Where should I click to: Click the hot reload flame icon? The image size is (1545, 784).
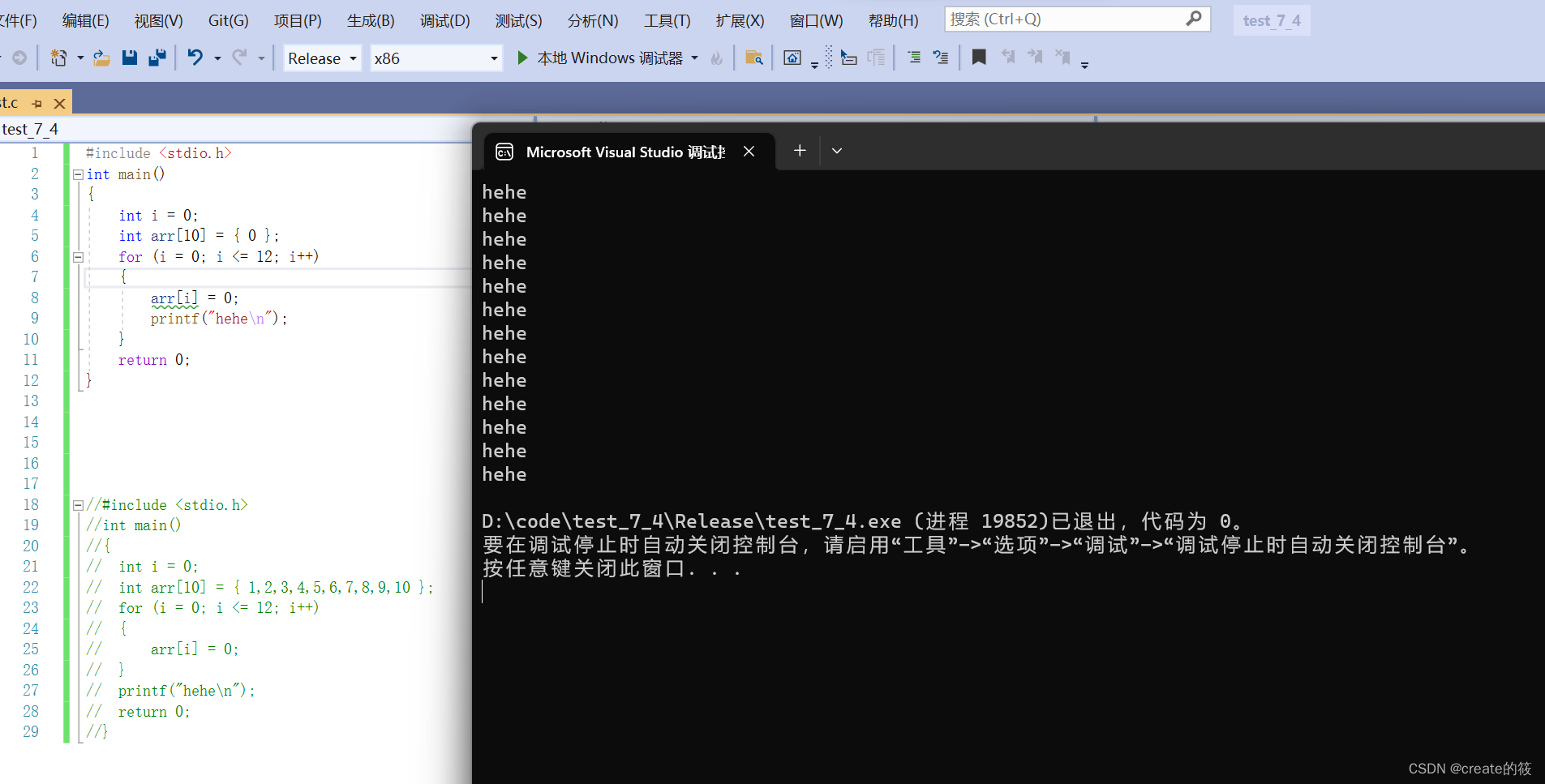tap(717, 58)
